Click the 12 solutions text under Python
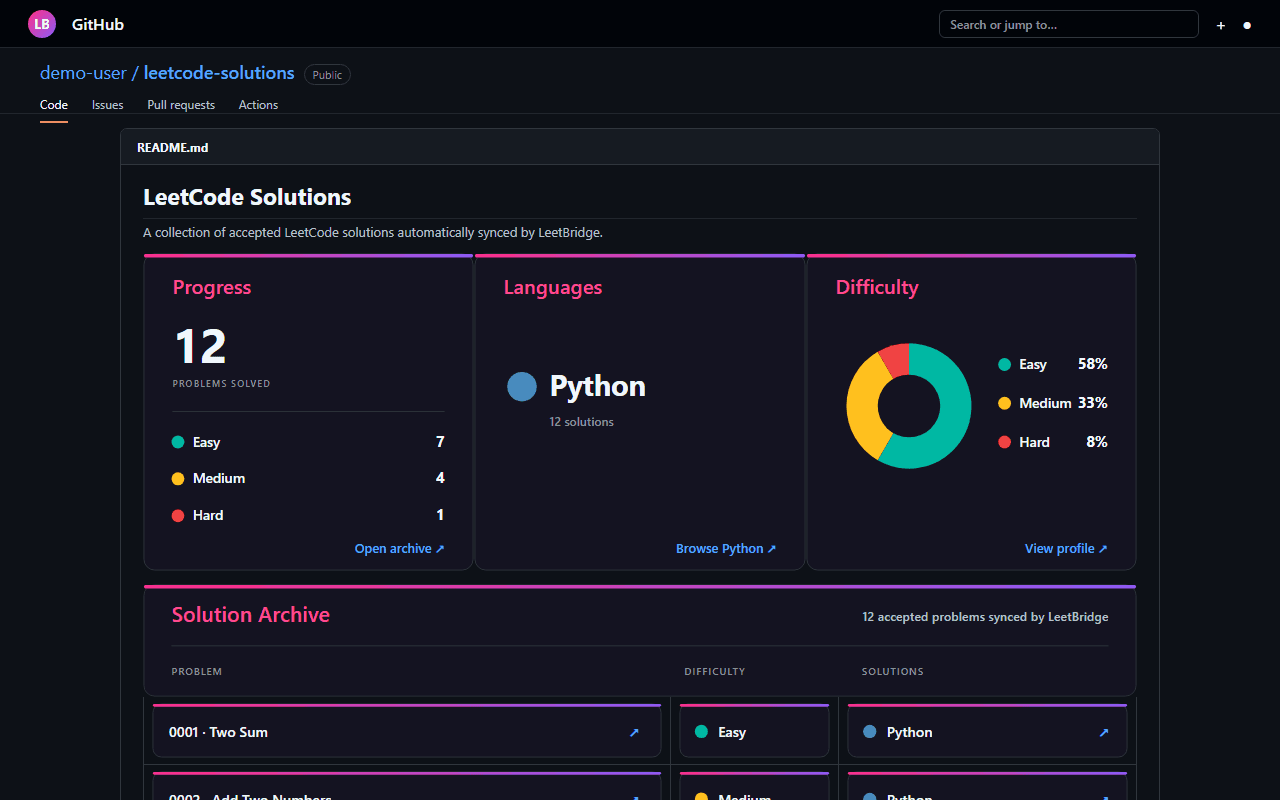The height and width of the screenshot is (800, 1280). [x=582, y=422]
